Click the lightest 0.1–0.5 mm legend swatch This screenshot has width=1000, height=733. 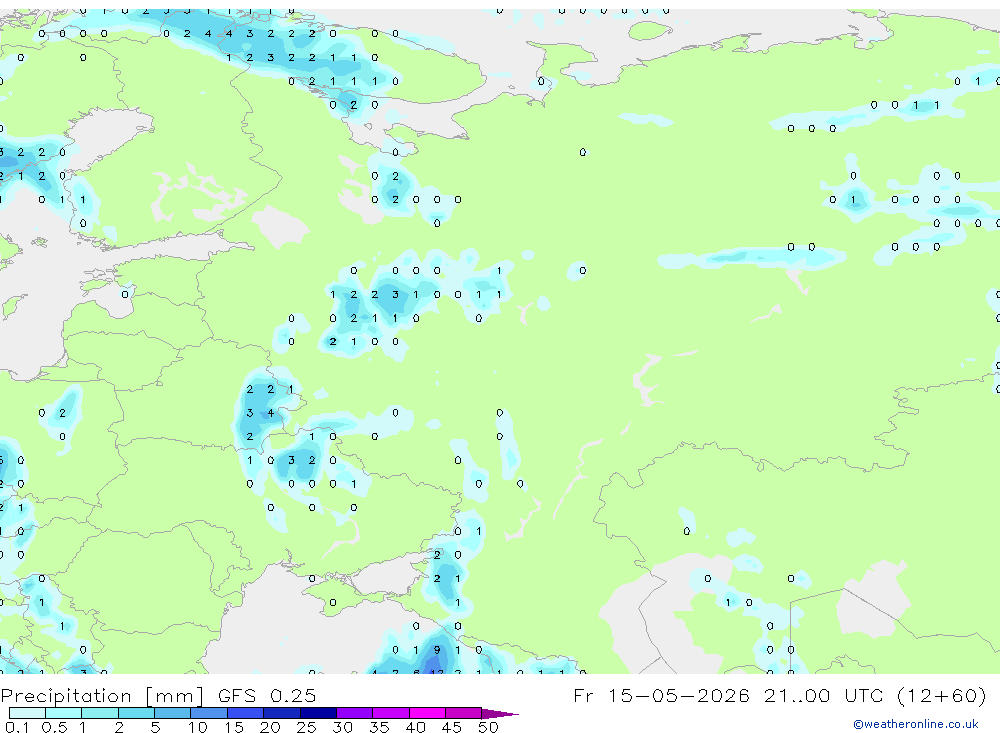click(x=27, y=713)
